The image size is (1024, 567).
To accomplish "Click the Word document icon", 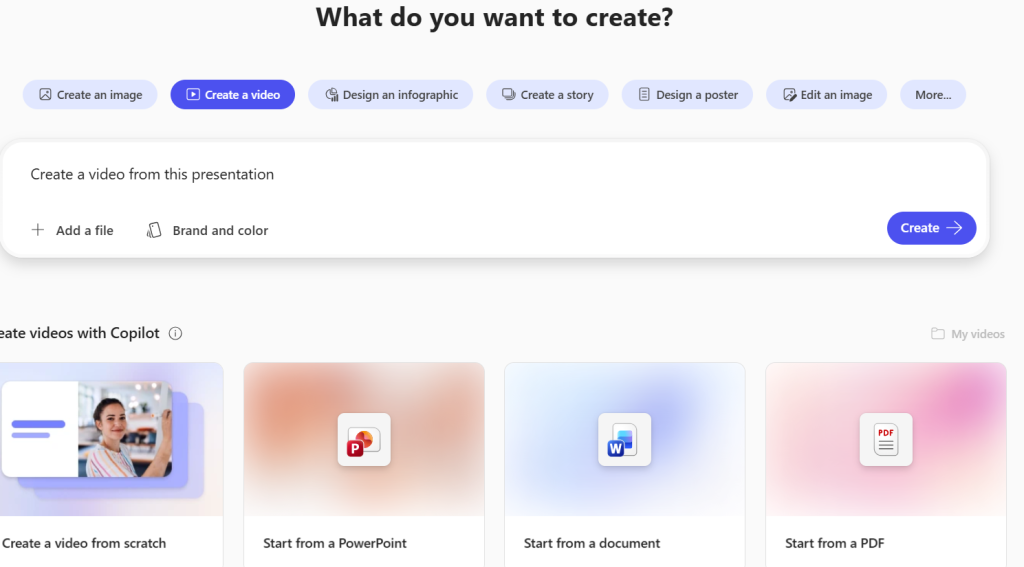I will tap(624, 440).
